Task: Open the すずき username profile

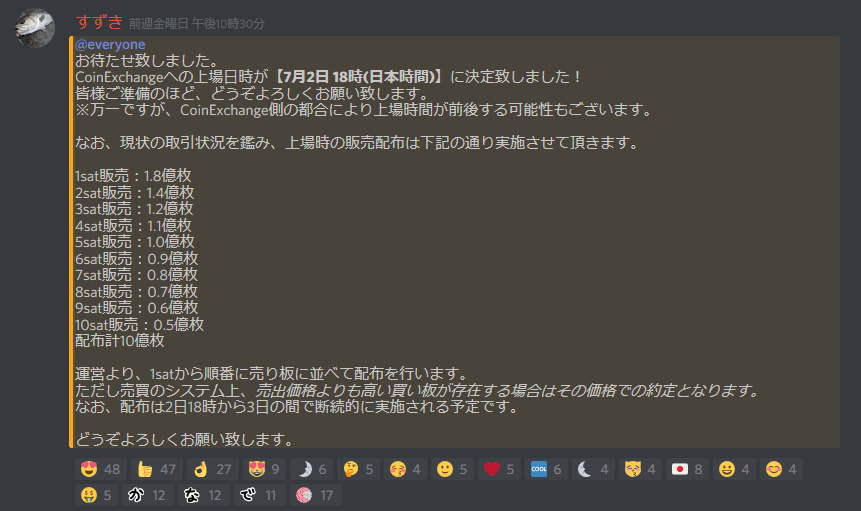Action: [99, 23]
